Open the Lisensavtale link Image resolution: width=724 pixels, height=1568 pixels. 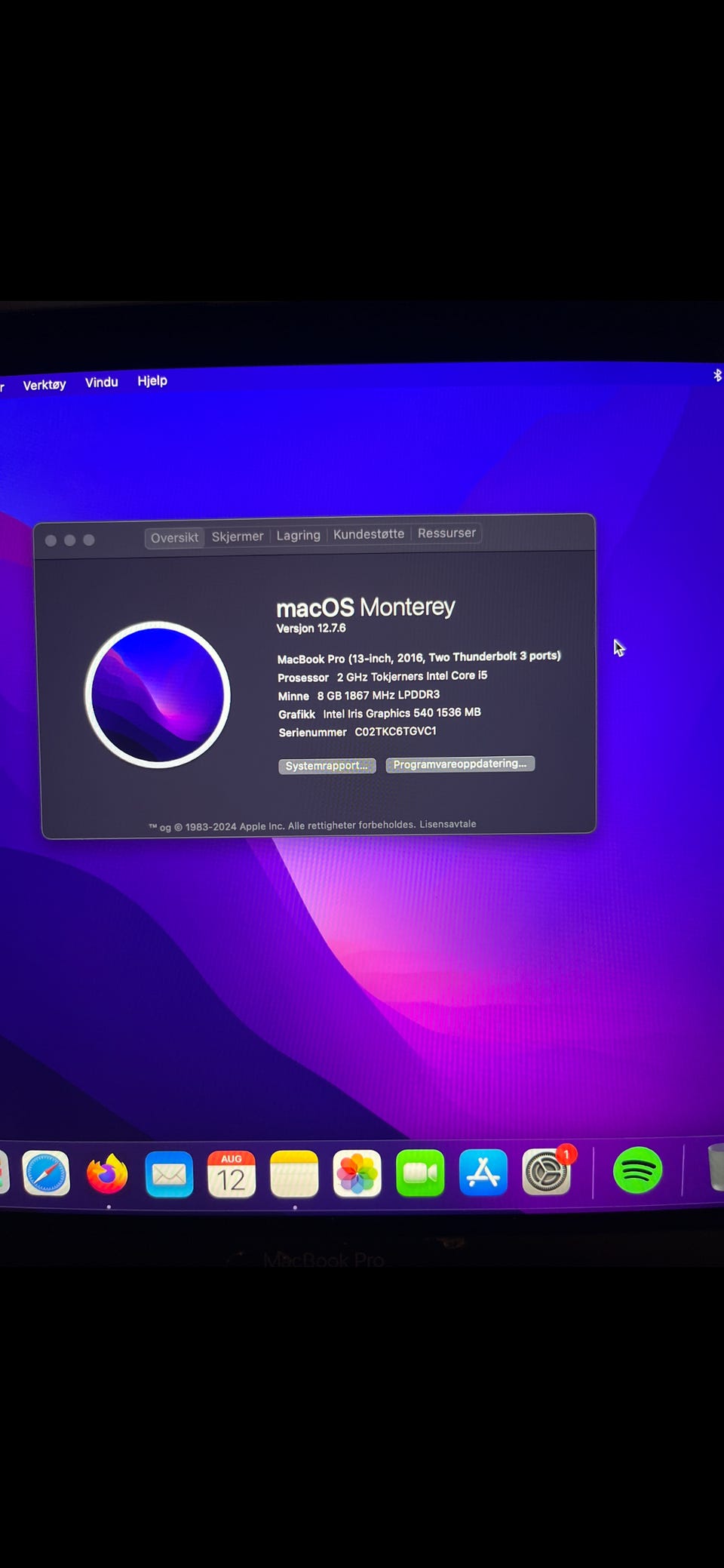coord(448,824)
